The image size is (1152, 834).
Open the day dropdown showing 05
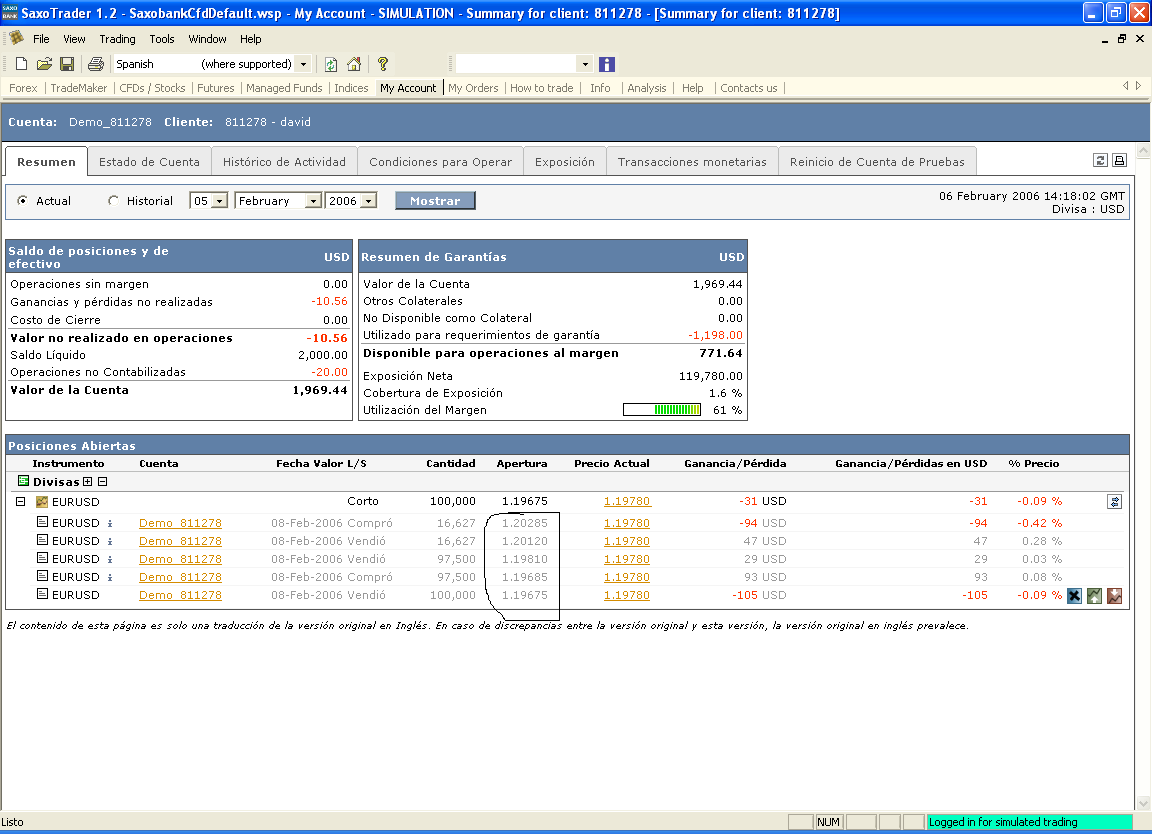tap(219, 201)
